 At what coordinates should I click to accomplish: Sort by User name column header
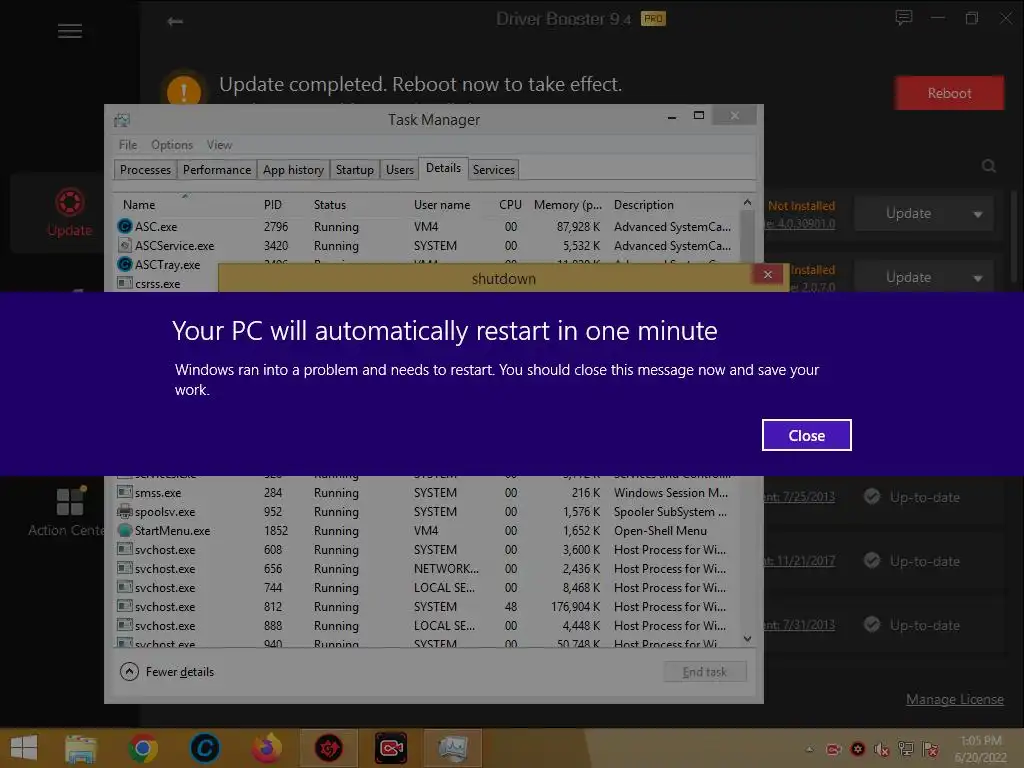441,204
